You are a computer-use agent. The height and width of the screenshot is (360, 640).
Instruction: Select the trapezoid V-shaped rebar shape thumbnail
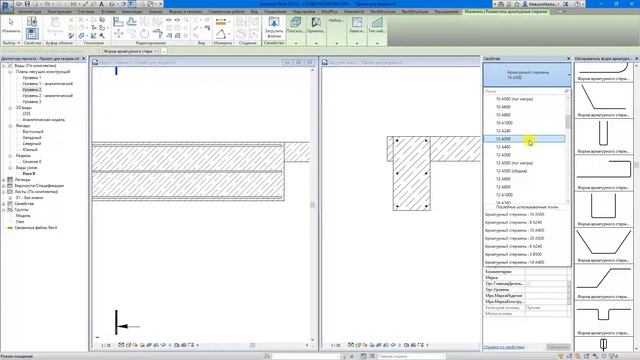coord(604,246)
